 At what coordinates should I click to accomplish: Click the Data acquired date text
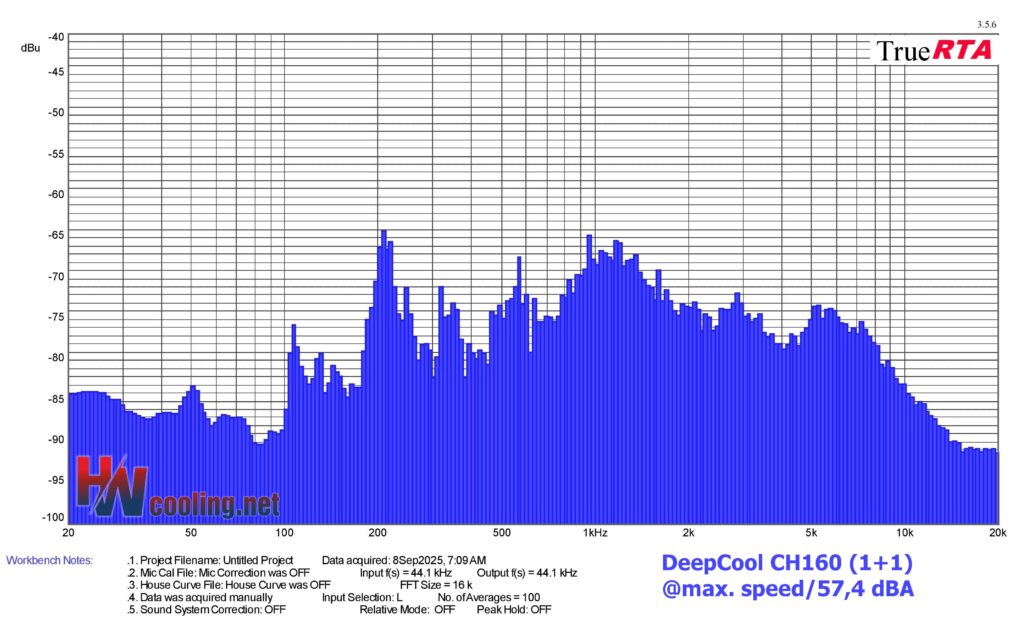pyautogui.click(x=404, y=560)
